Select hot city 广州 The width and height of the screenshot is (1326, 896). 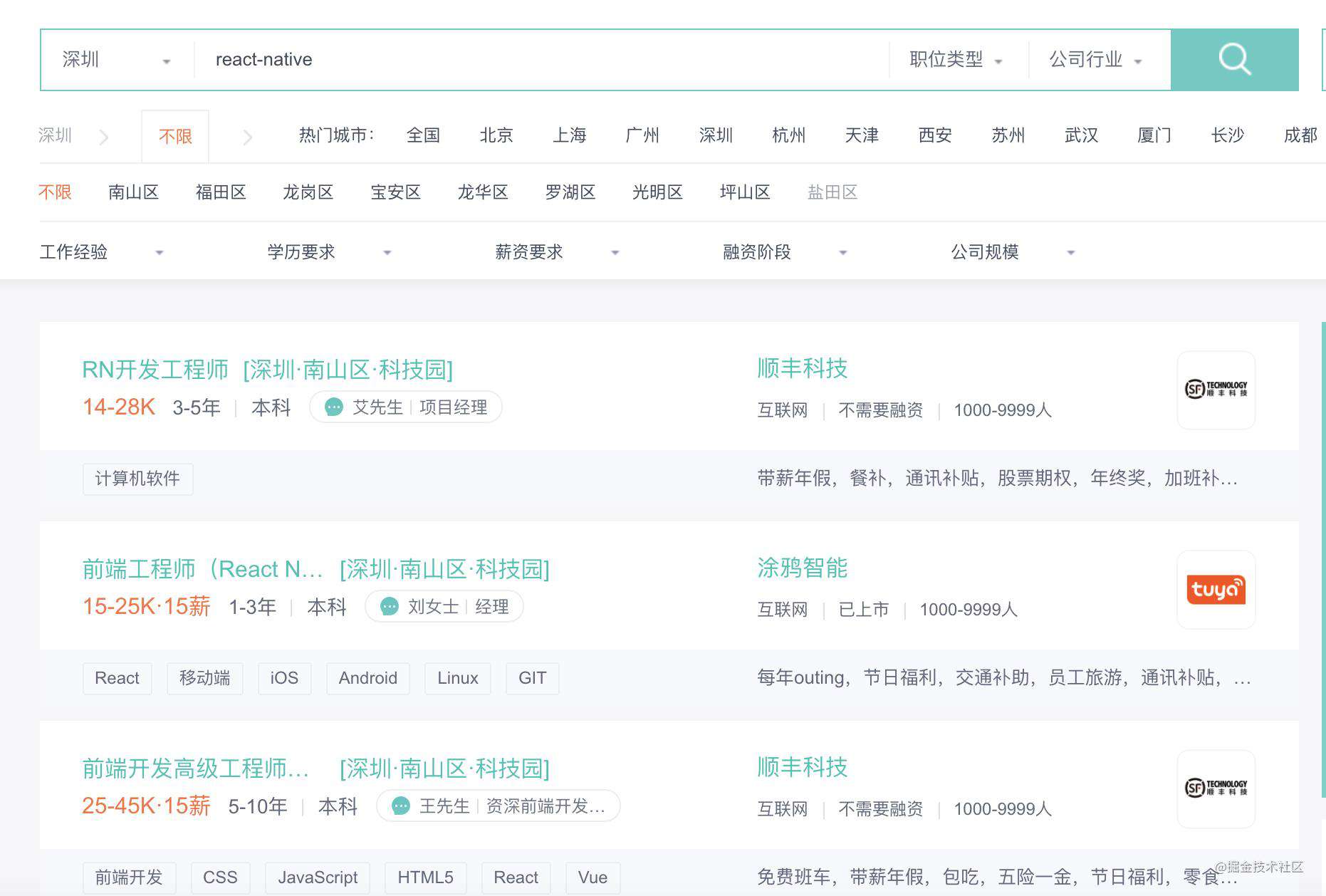642,135
